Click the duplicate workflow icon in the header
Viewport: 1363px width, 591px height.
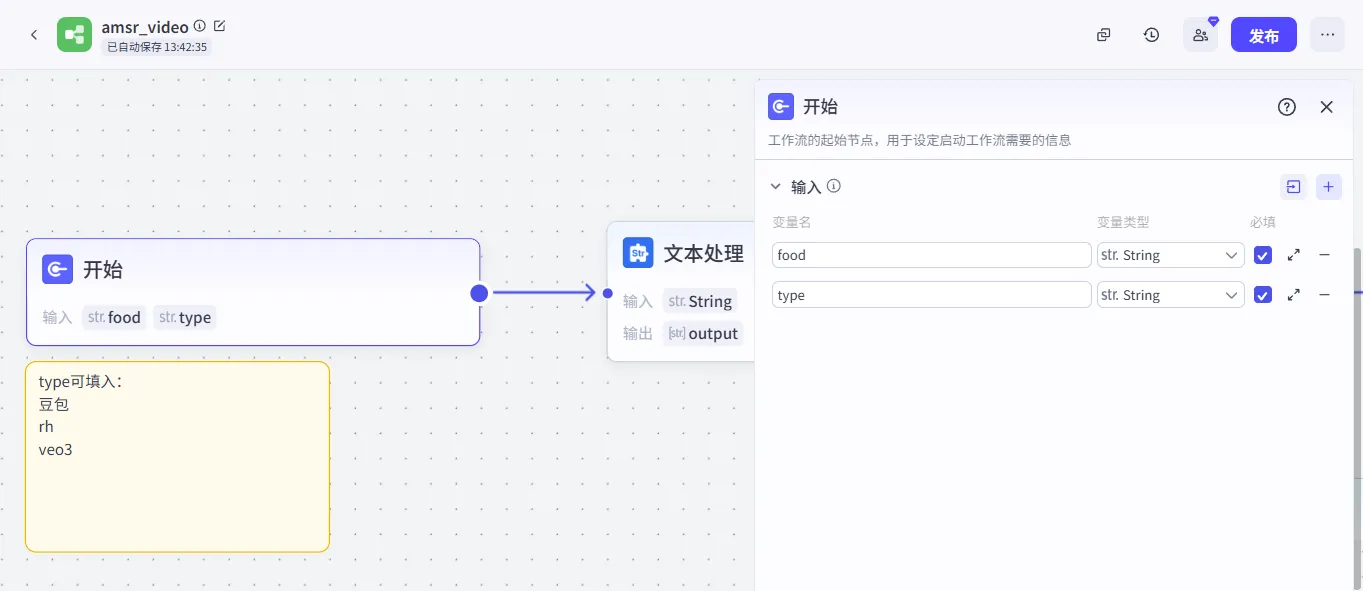click(x=1103, y=35)
